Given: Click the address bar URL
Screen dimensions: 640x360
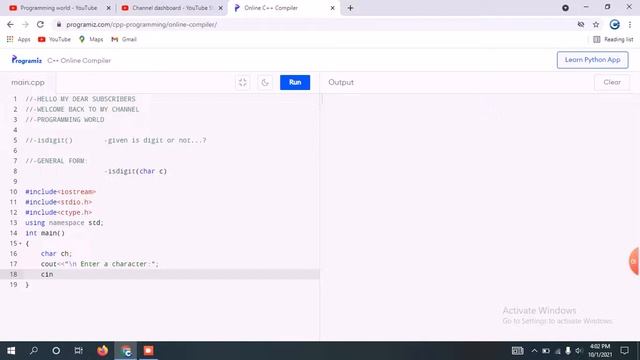Looking at the screenshot, I should (142, 24).
